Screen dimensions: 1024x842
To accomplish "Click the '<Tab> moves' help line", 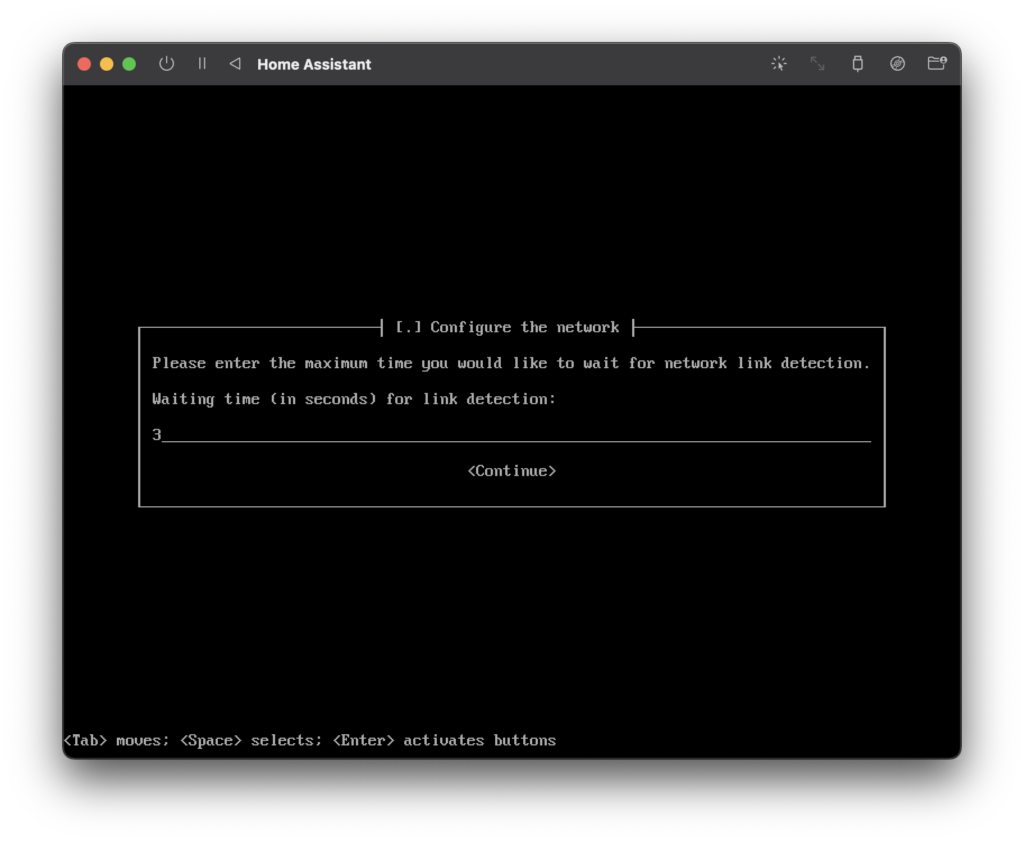I will [x=310, y=740].
